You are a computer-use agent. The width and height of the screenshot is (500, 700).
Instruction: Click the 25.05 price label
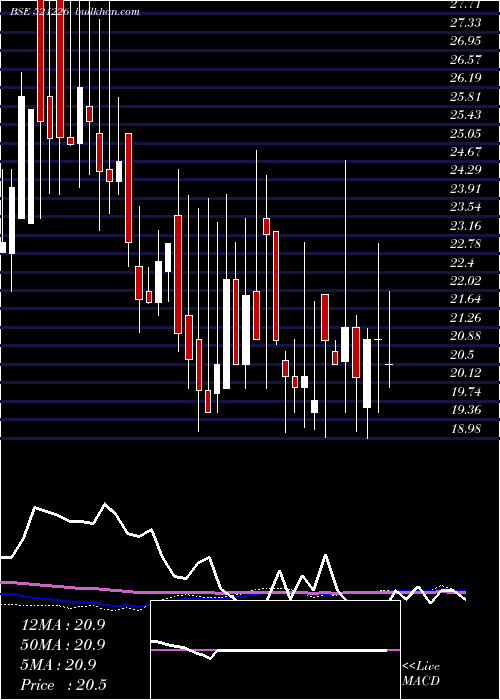click(x=465, y=133)
